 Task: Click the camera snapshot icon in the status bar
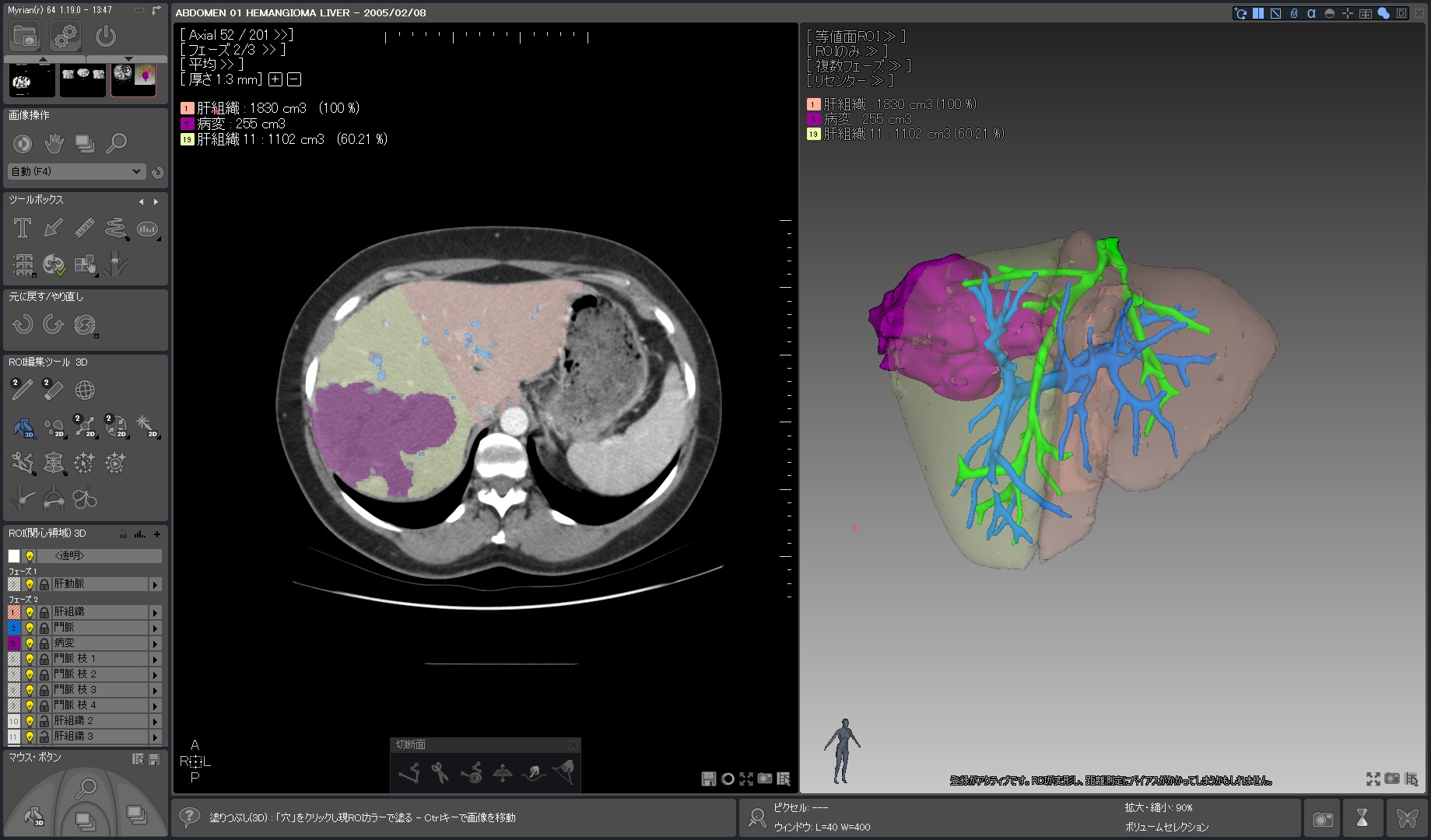pyautogui.click(x=1322, y=819)
